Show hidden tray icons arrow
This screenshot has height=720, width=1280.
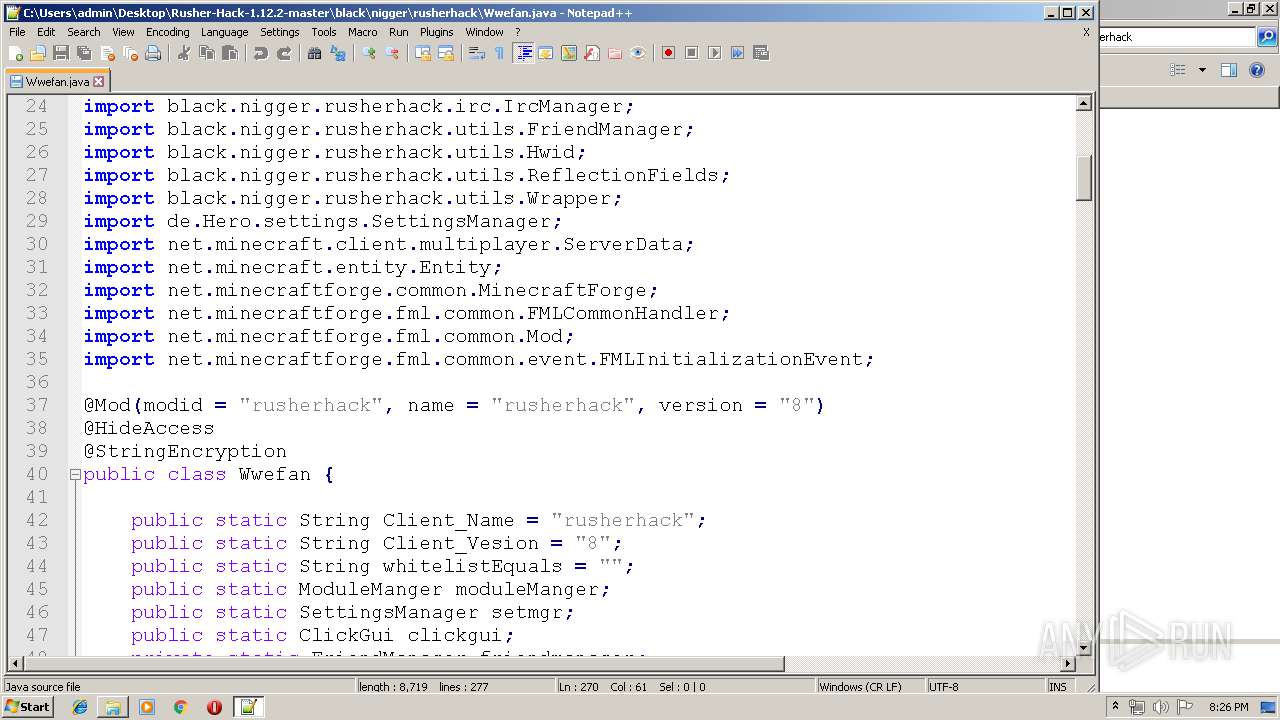coord(1115,707)
